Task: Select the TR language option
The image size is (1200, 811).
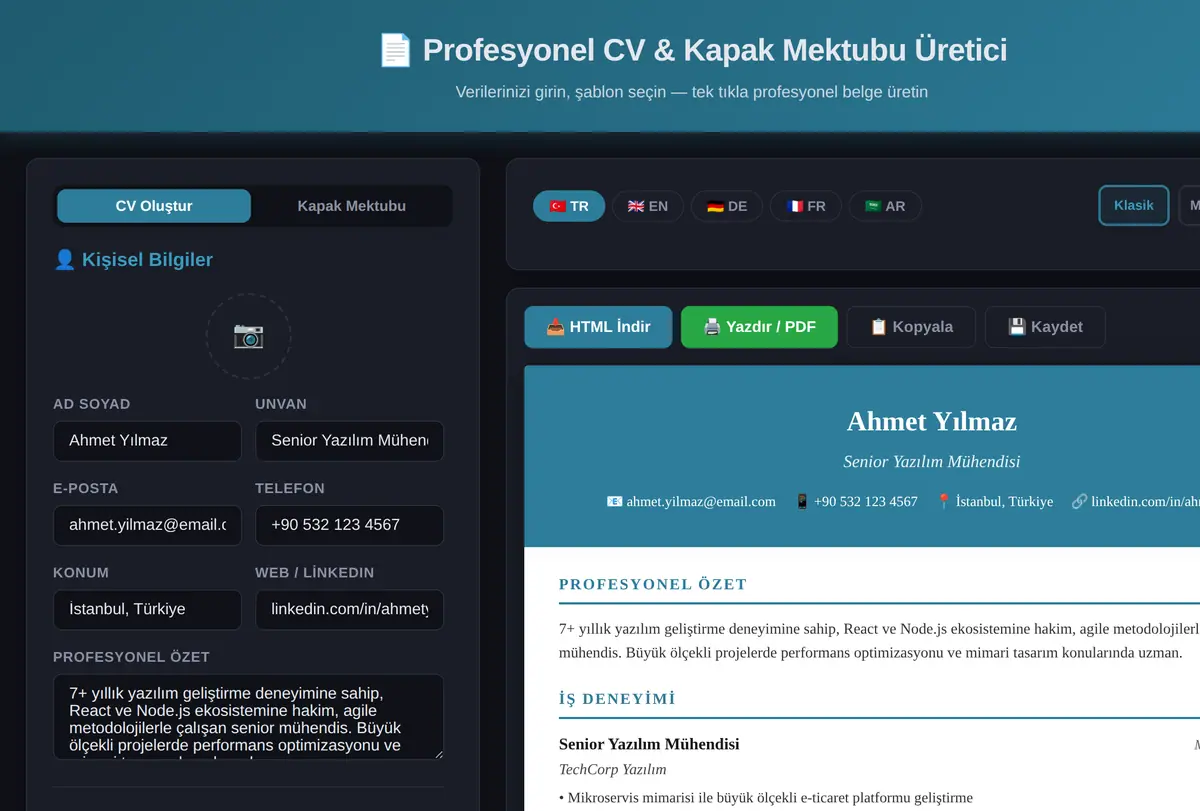Action: pos(569,206)
